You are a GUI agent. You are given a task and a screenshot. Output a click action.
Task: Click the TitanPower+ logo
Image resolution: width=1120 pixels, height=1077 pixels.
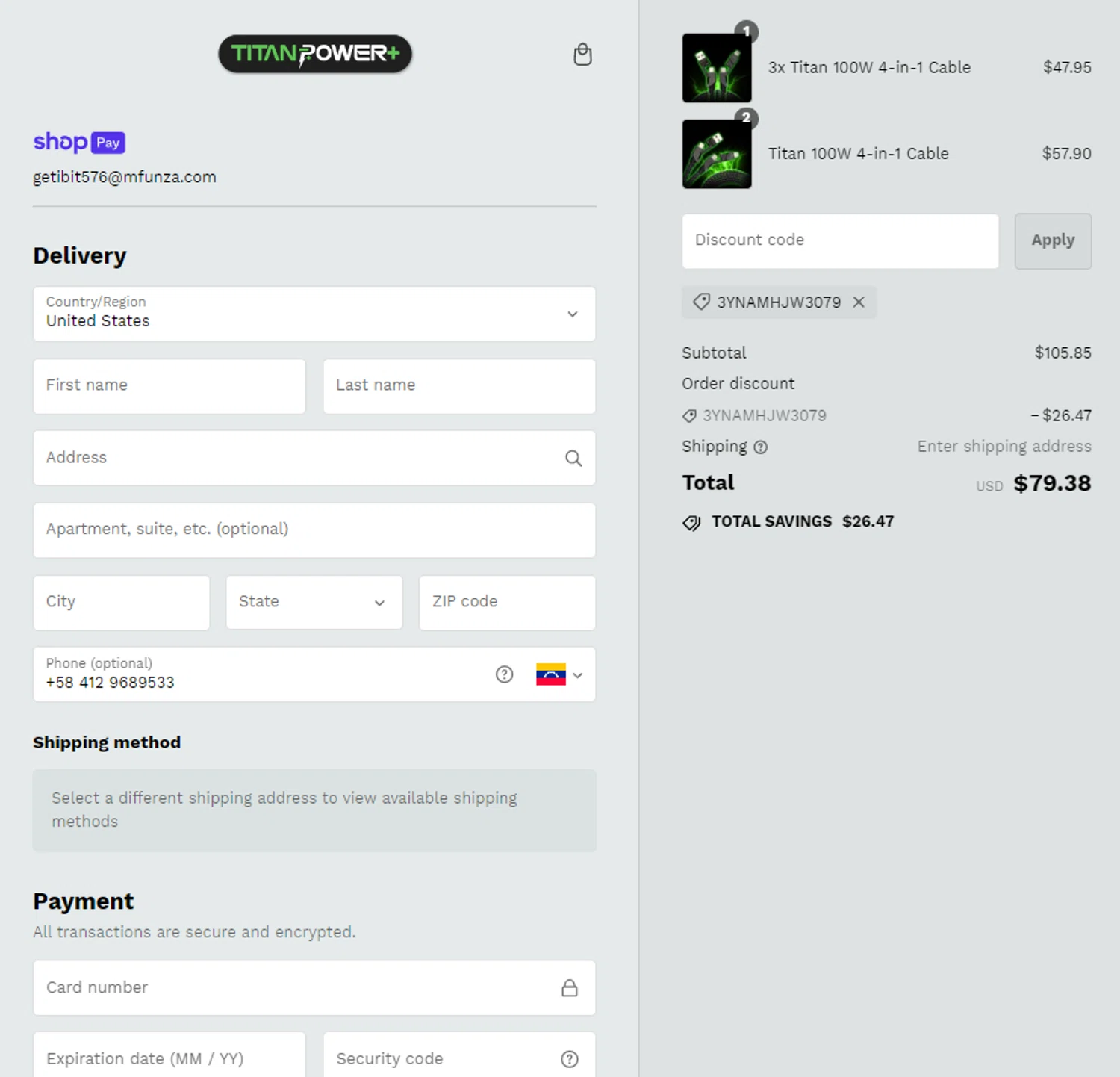[315, 54]
